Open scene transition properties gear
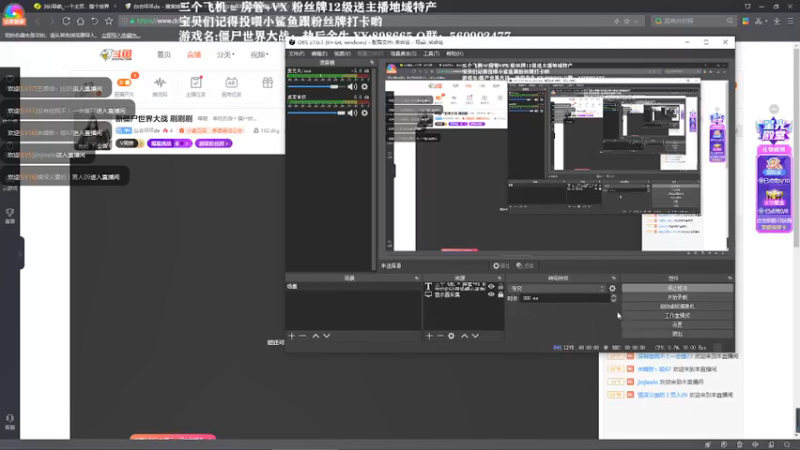The width and height of the screenshot is (800, 450). point(612,288)
